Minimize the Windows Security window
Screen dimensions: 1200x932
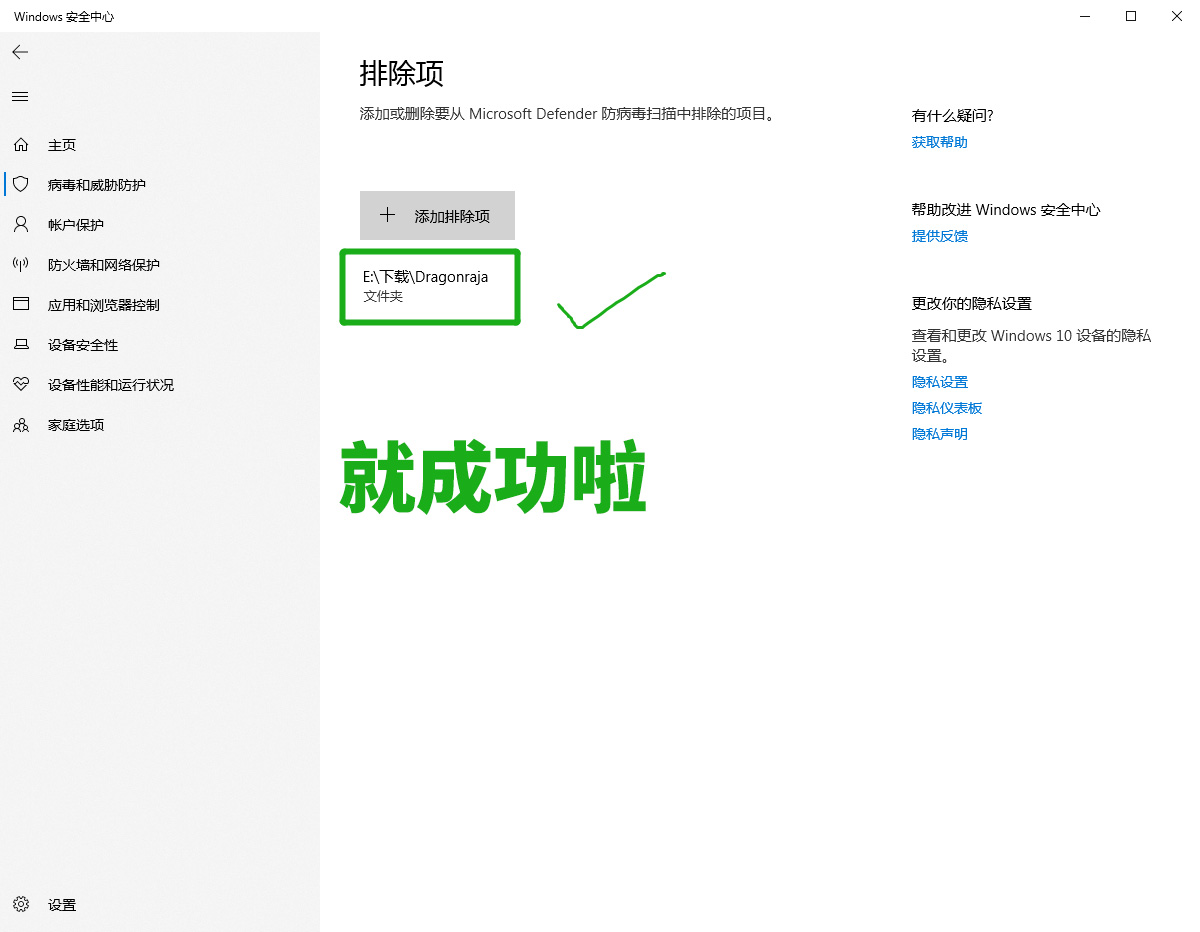[x=1085, y=16]
